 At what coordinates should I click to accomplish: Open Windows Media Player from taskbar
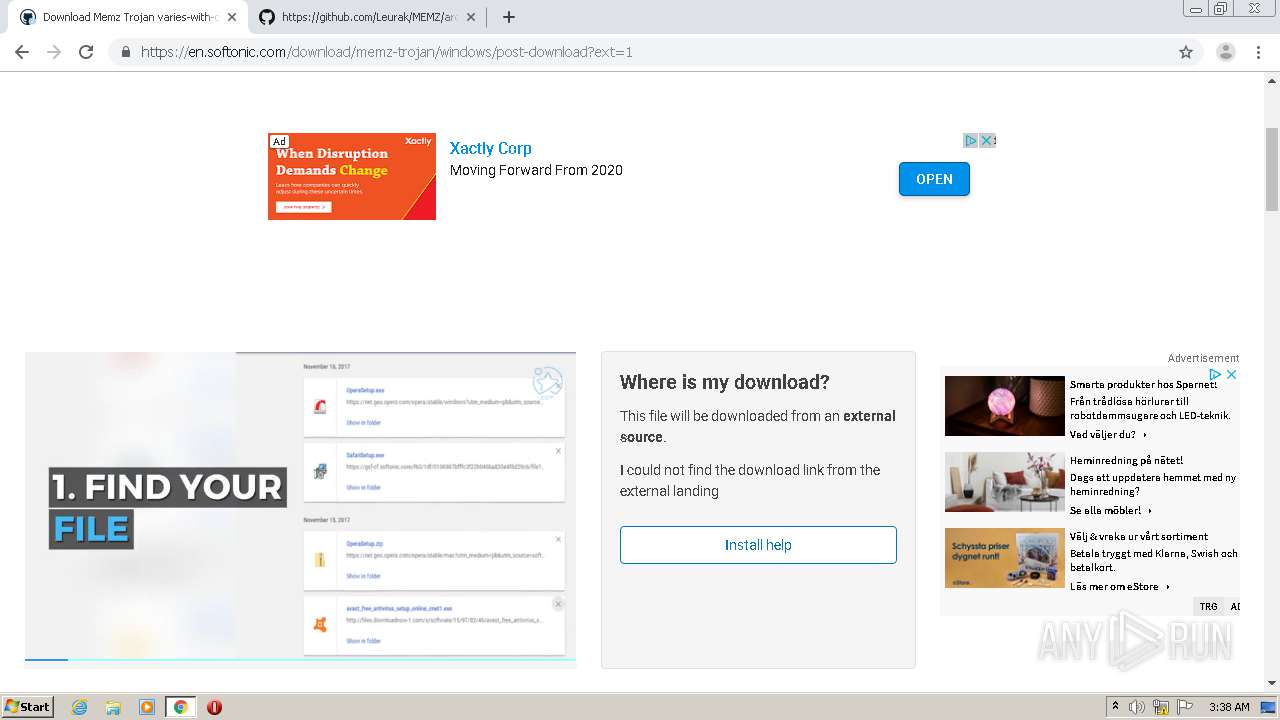147,707
